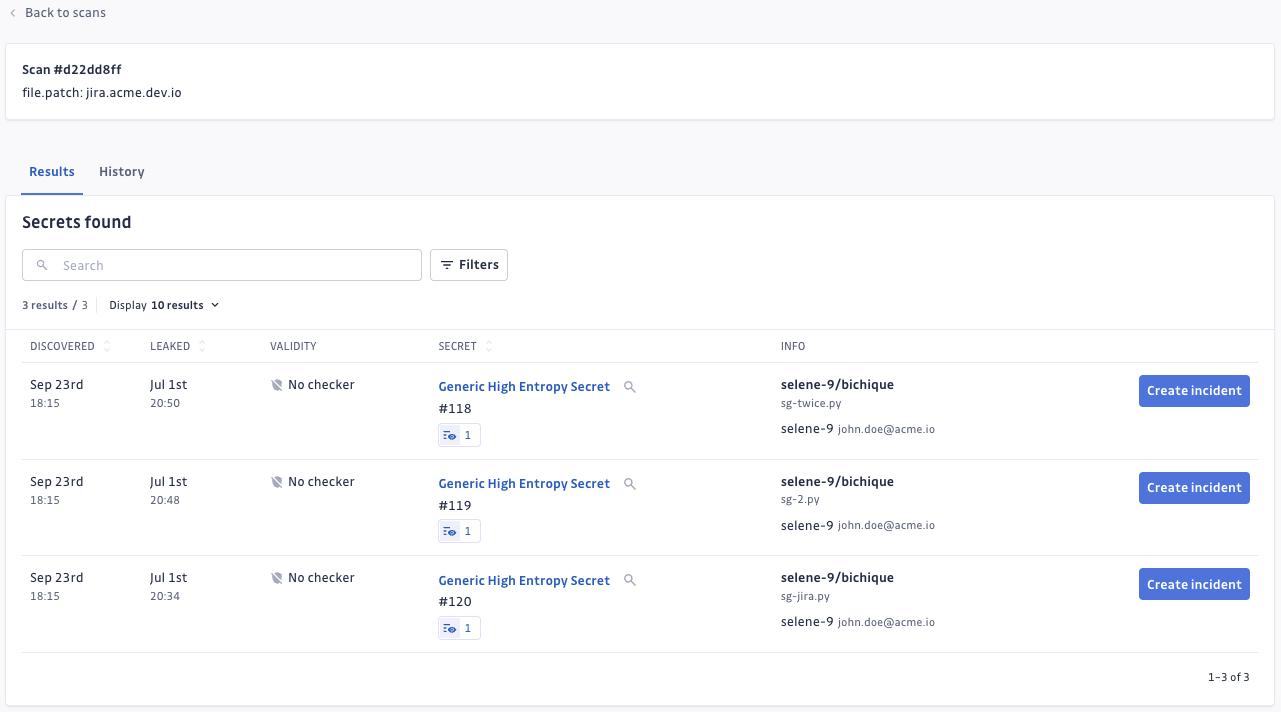Sort by the Leaked column arrows
The height and width of the screenshot is (712, 1281).
pyautogui.click(x=202, y=346)
